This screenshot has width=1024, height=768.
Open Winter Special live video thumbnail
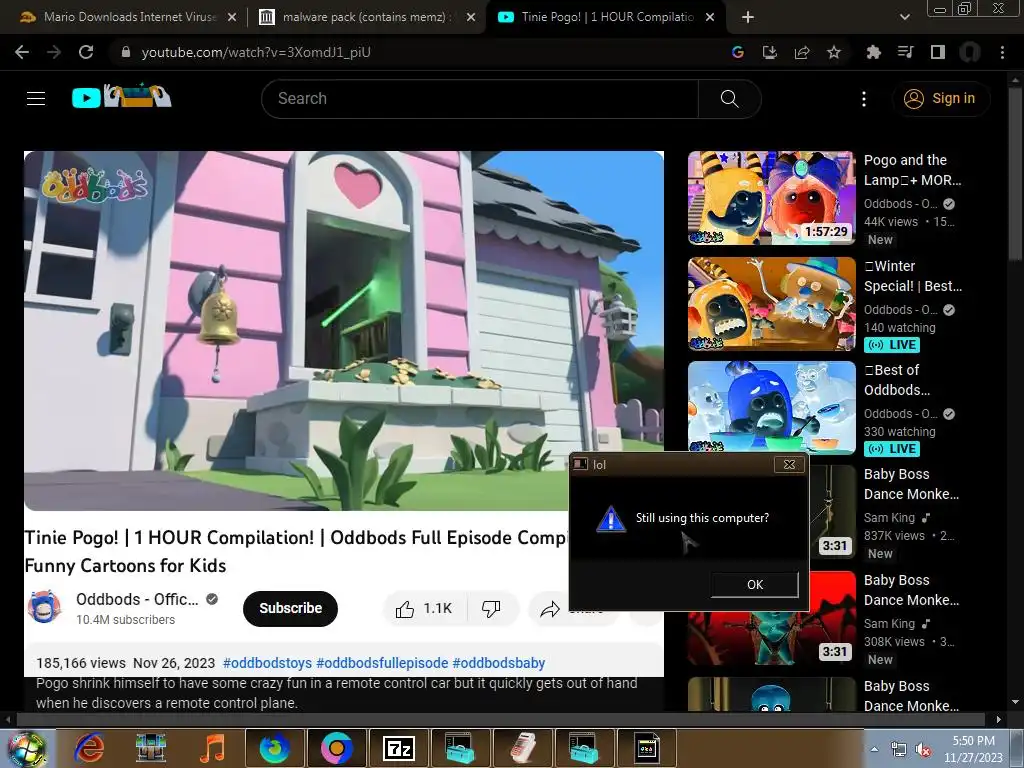click(771, 304)
